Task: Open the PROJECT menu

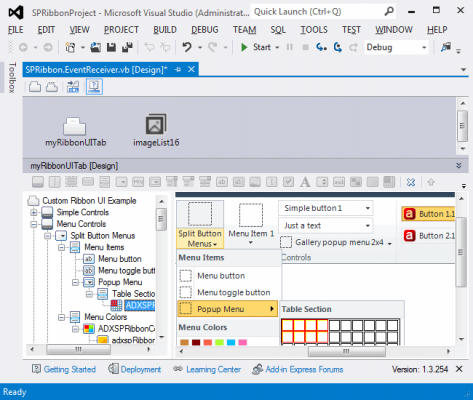Action: tap(121, 30)
